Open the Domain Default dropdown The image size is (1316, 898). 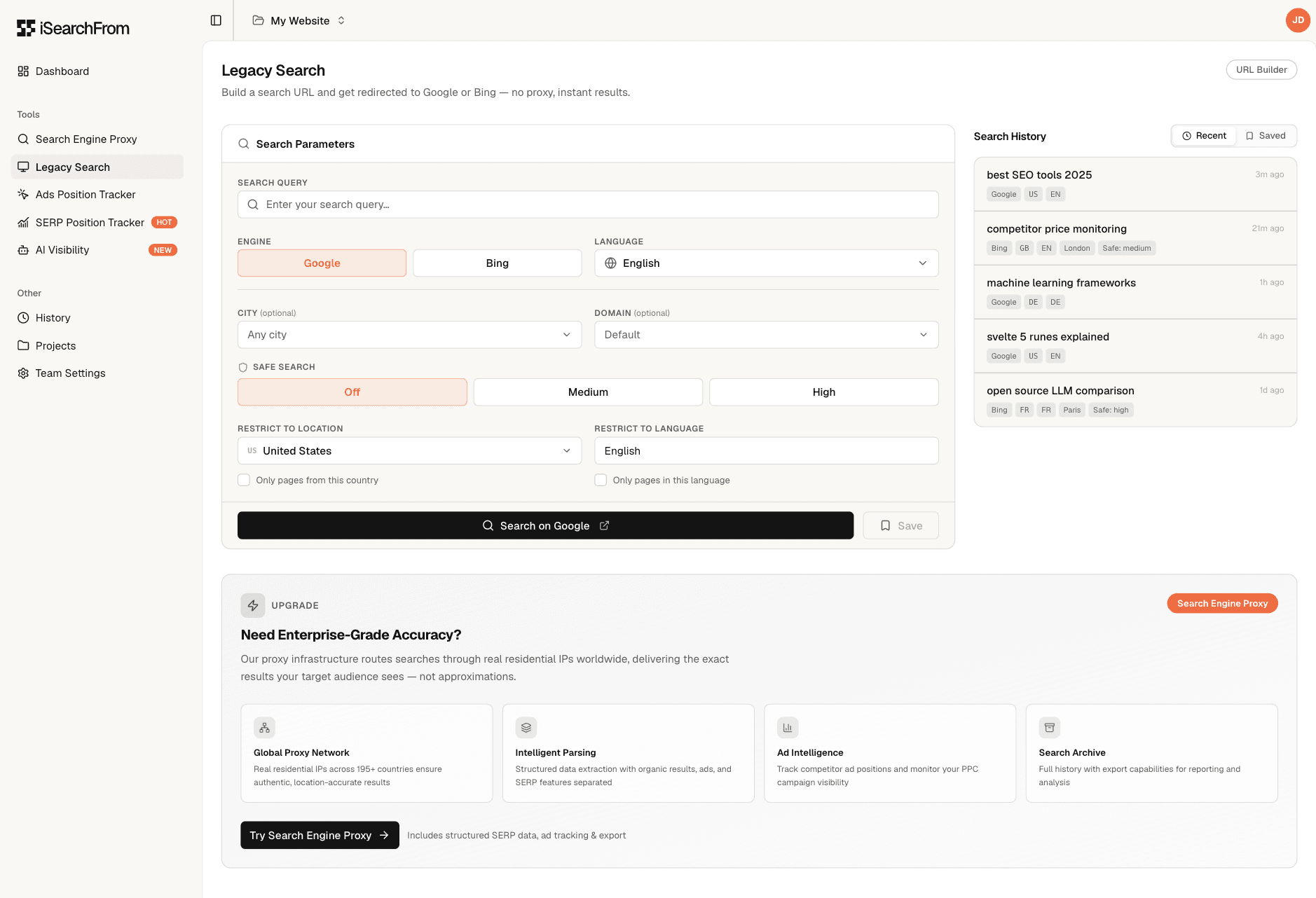[767, 335]
